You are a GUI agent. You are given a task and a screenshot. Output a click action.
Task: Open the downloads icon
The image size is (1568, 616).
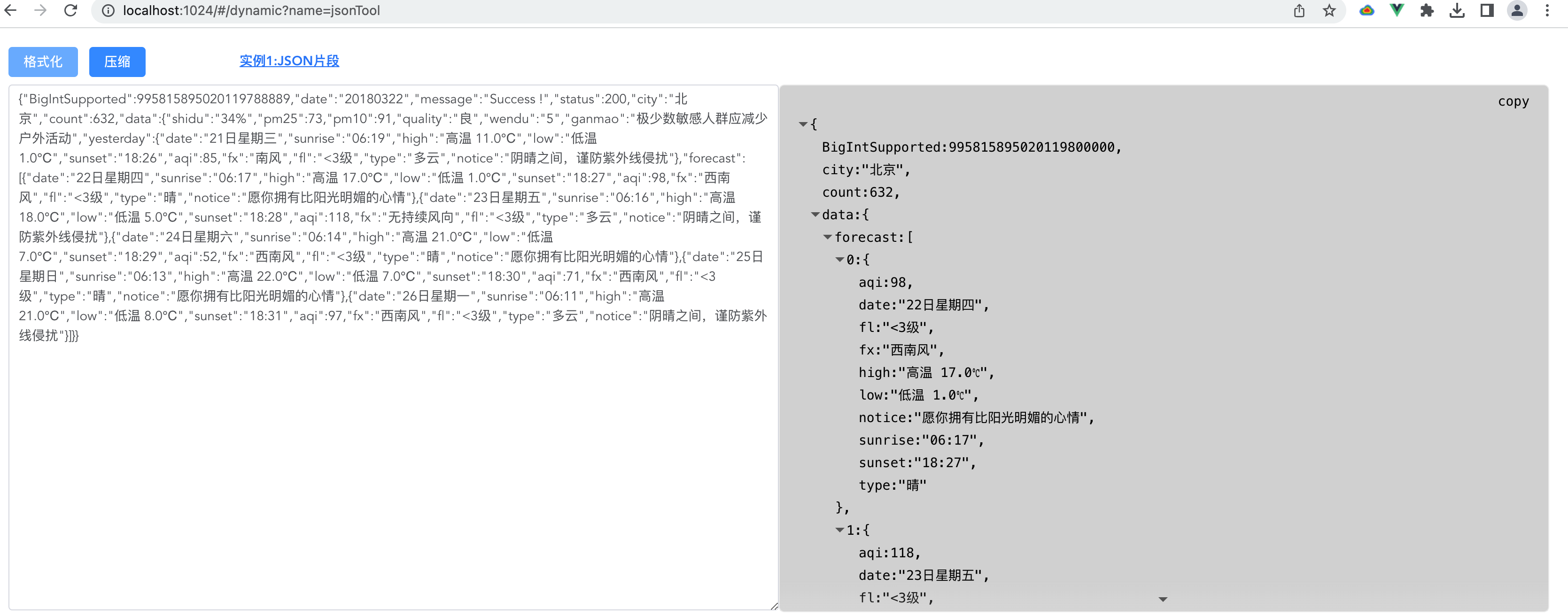point(1457,10)
